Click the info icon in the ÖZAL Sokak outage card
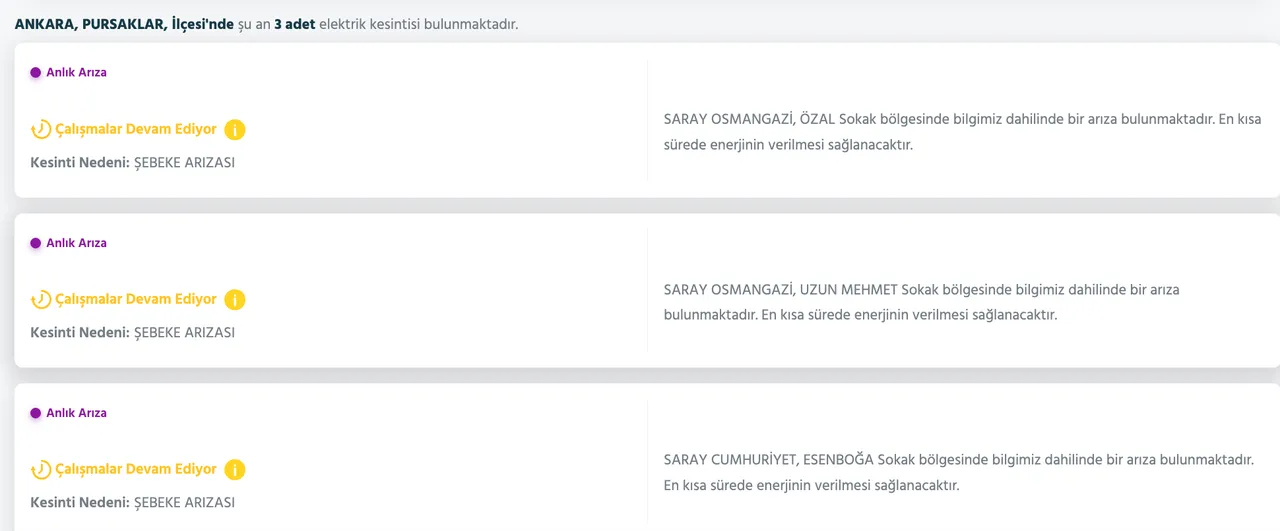1280x531 pixels. pos(235,130)
